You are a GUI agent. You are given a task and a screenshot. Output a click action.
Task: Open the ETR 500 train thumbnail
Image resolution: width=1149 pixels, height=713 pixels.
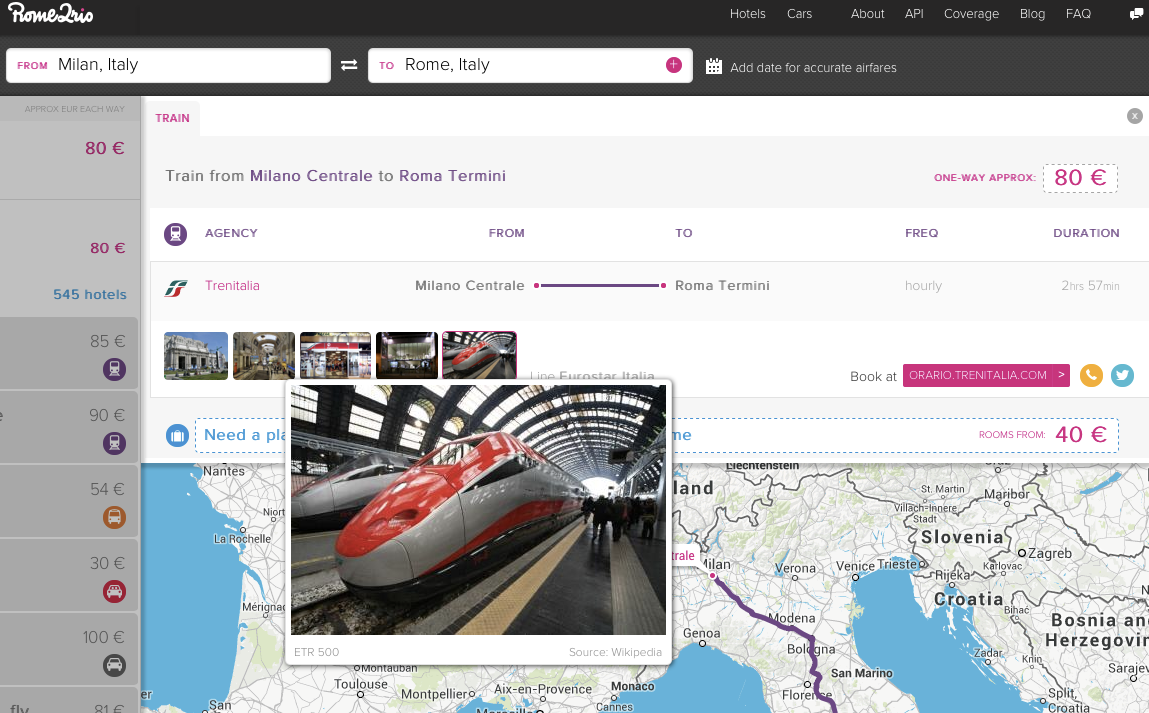click(x=479, y=355)
